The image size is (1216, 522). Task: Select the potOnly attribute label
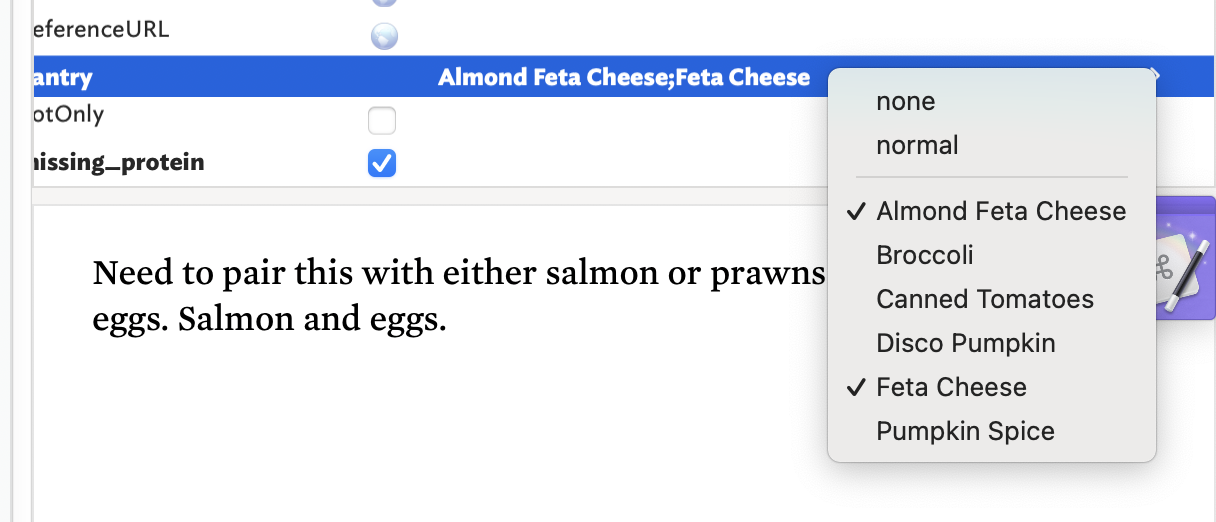click(x=68, y=114)
